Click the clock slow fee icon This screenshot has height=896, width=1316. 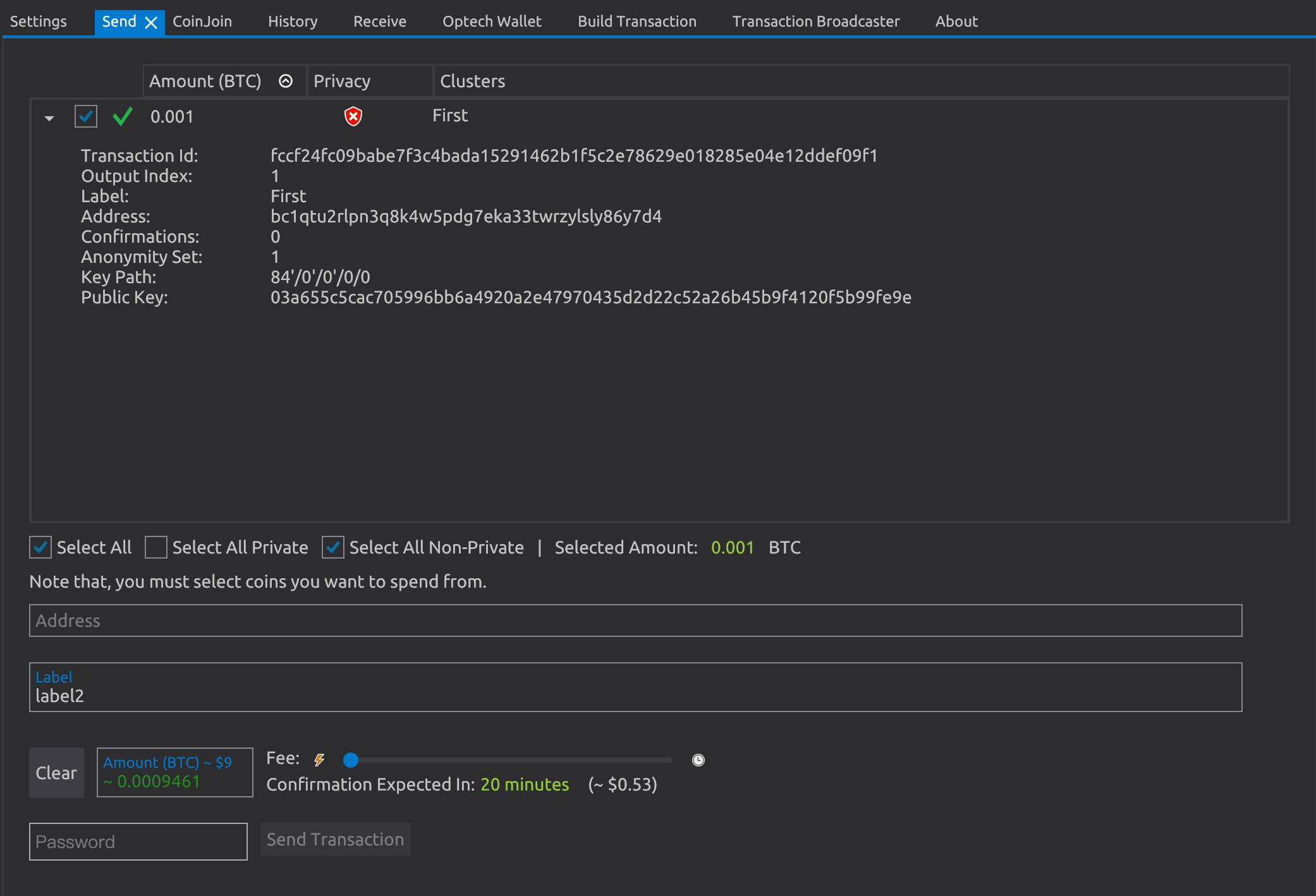698,760
